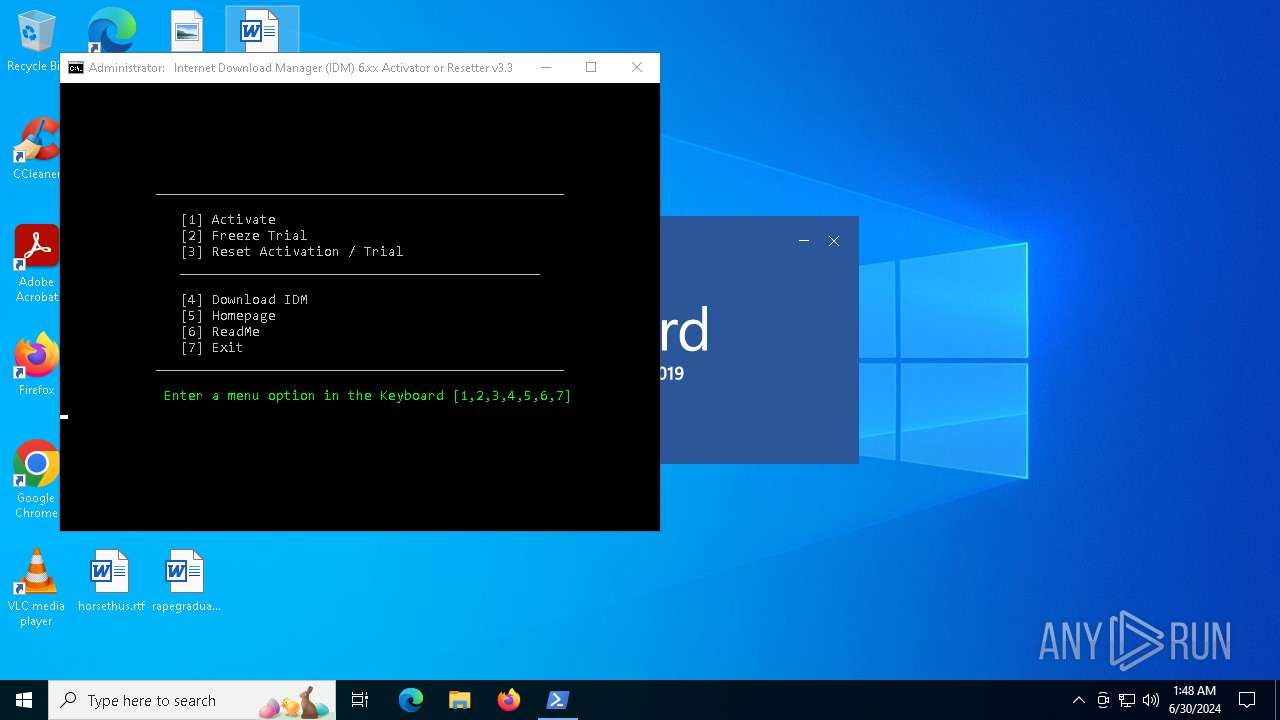Viewport: 1280px width, 720px height.
Task: Click the tray icon right of the hidden-icons arrow
Action: click(1103, 700)
